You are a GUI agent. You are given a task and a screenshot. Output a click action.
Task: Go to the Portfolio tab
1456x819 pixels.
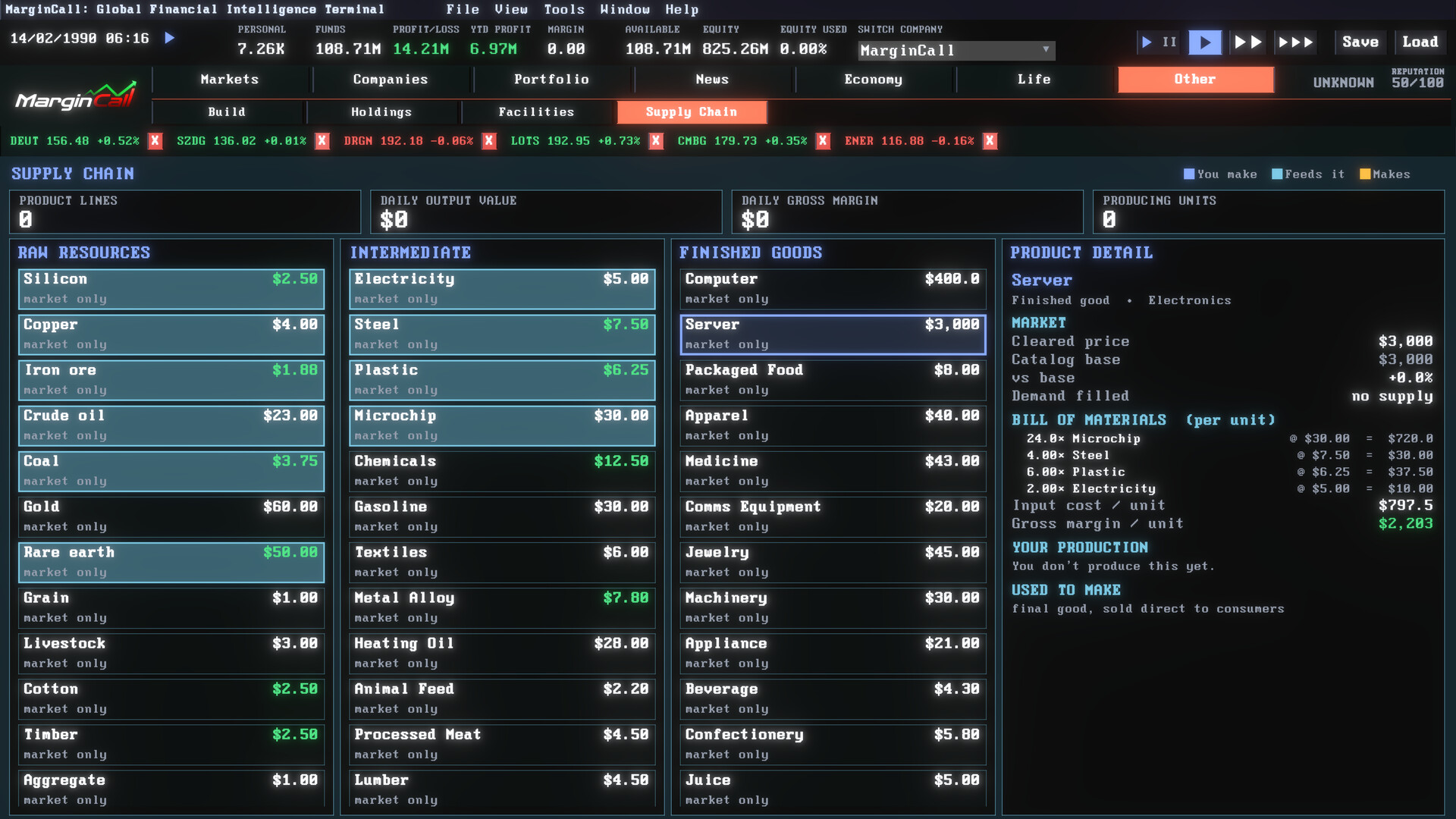(551, 80)
